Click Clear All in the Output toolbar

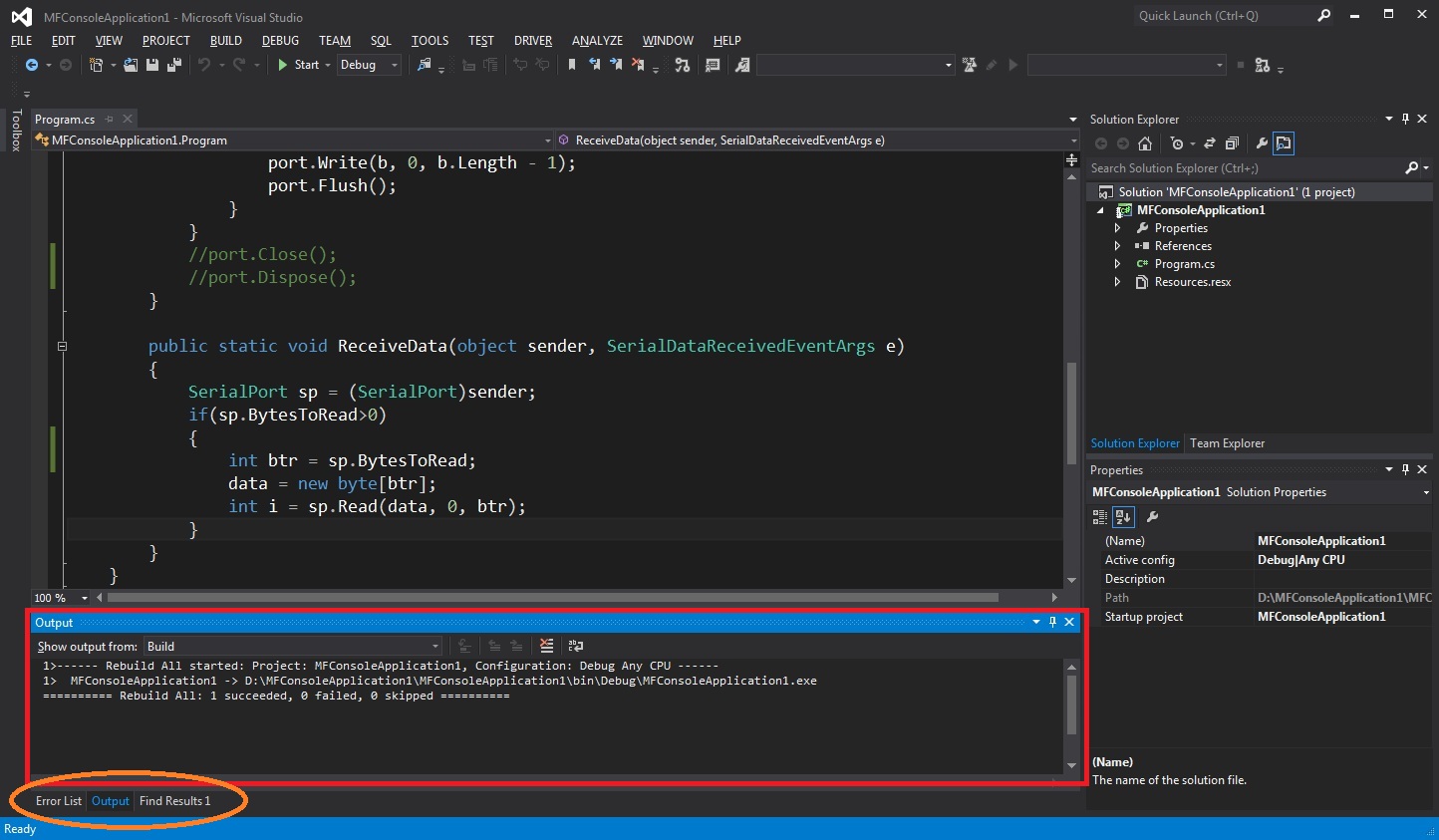coord(546,646)
